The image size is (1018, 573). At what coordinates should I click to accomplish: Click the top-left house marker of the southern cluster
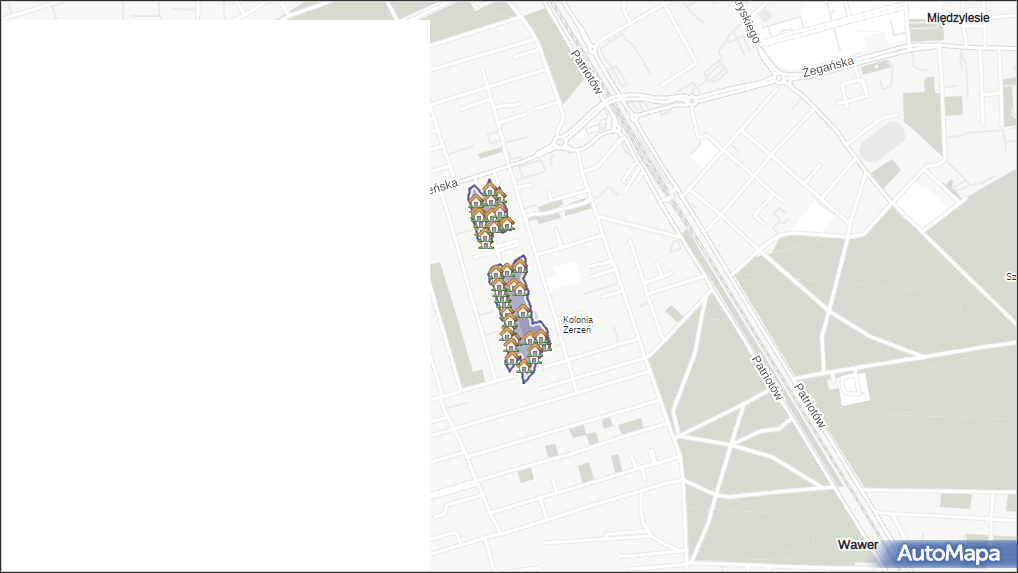point(495,273)
